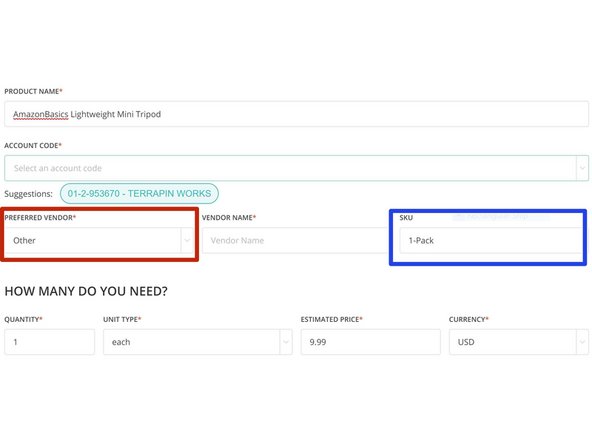Click the Quantity input field
The height and width of the screenshot is (444, 592).
pyautogui.click(x=49, y=342)
